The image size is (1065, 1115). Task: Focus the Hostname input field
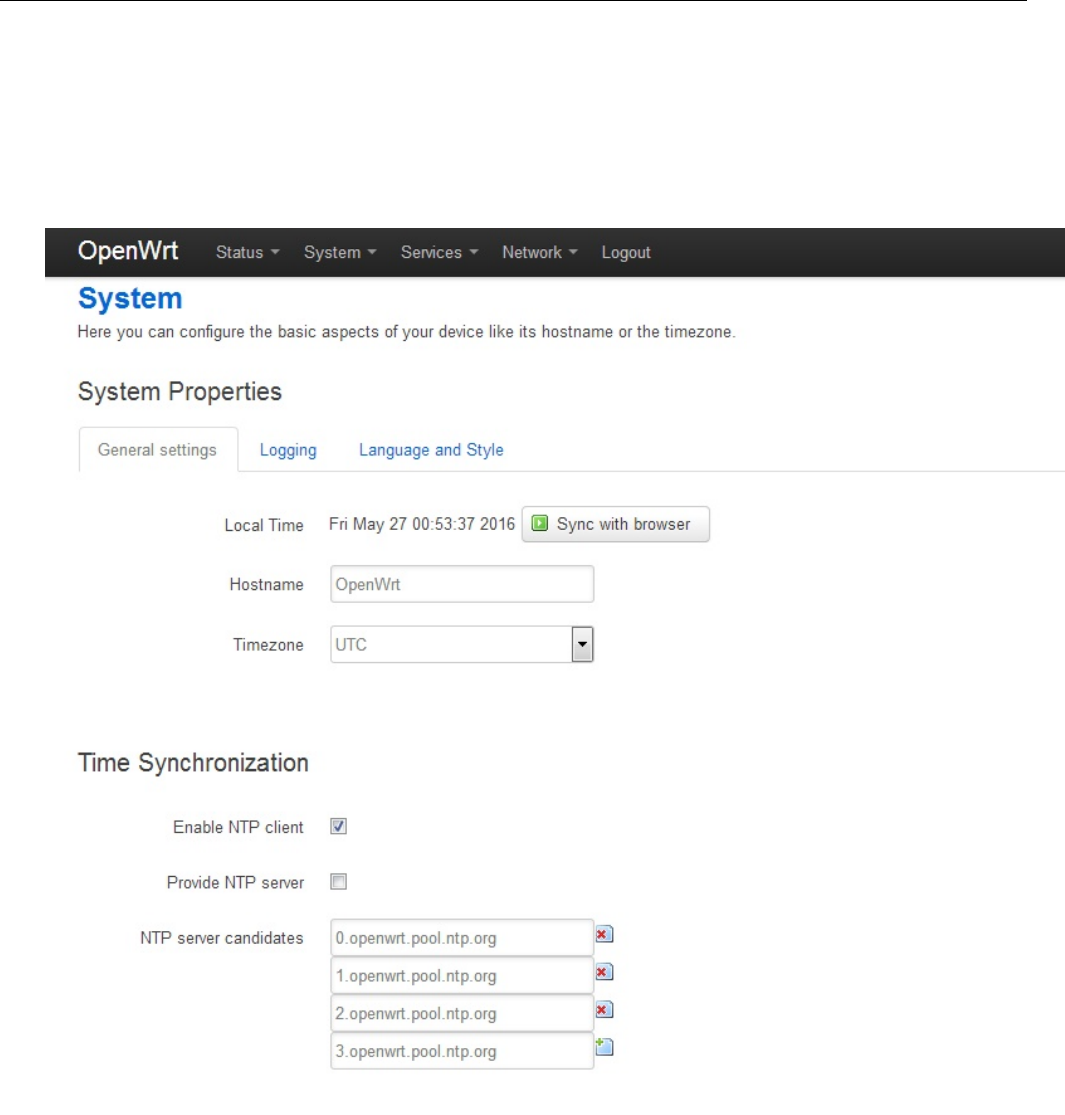pyautogui.click(x=462, y=584)
